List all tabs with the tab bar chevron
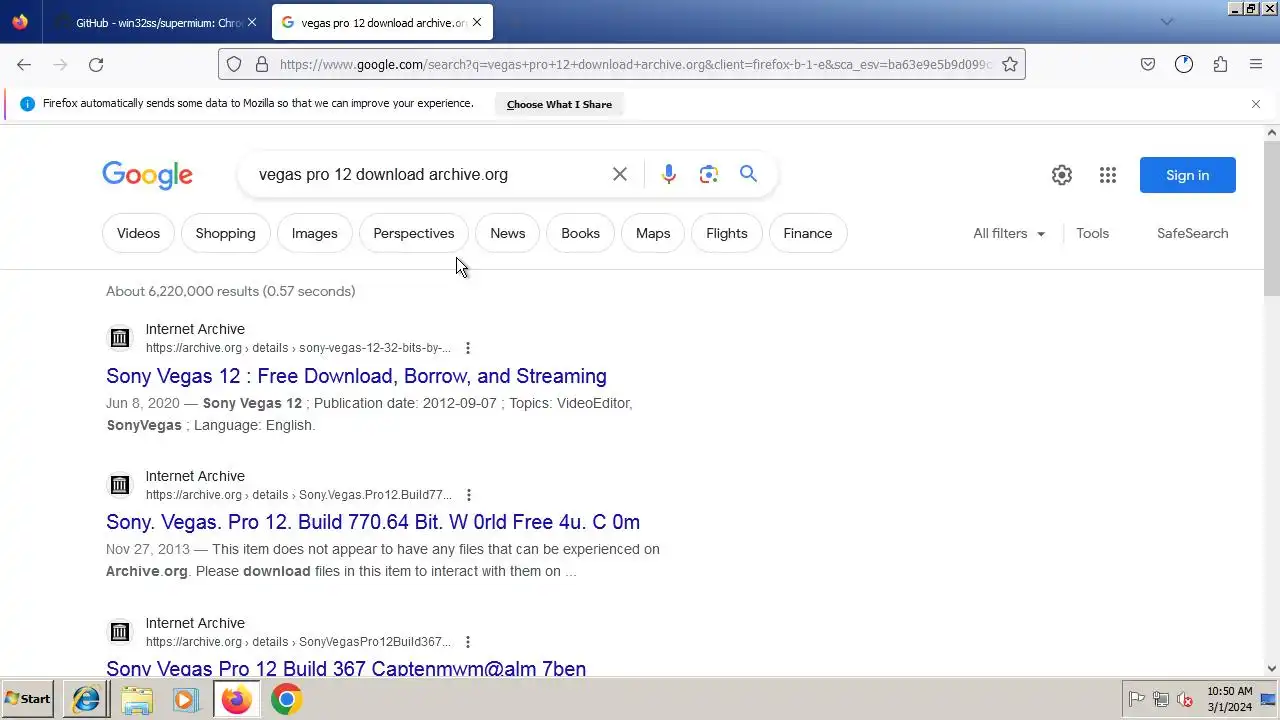 tap(1167, 22)
